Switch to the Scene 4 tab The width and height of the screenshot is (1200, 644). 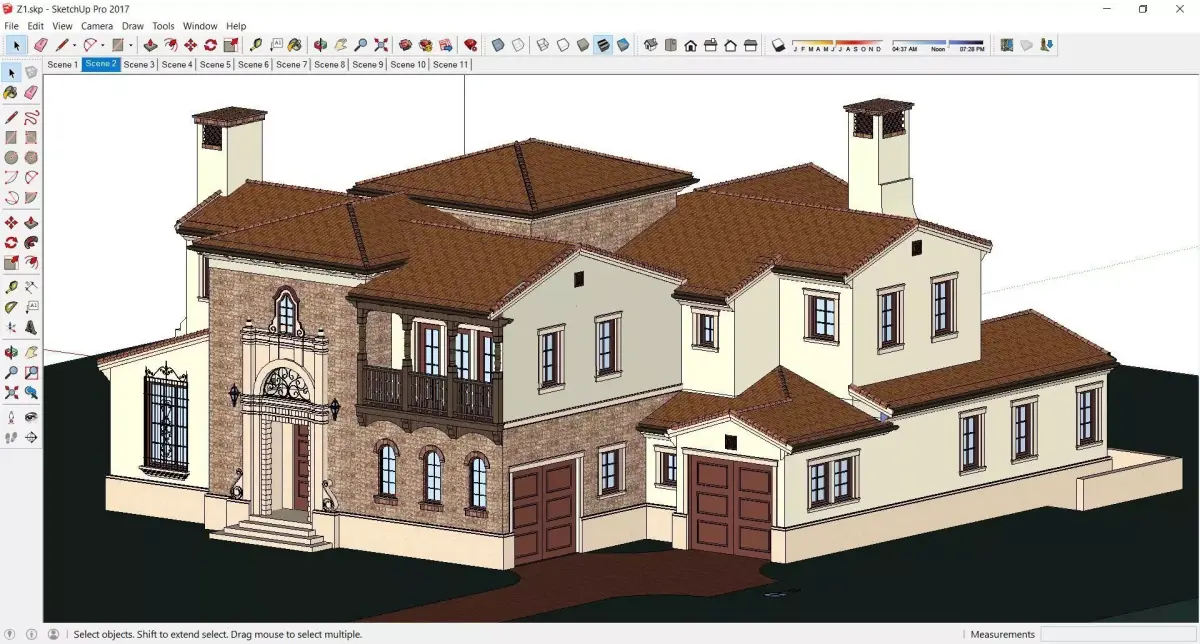pos(176,64)
